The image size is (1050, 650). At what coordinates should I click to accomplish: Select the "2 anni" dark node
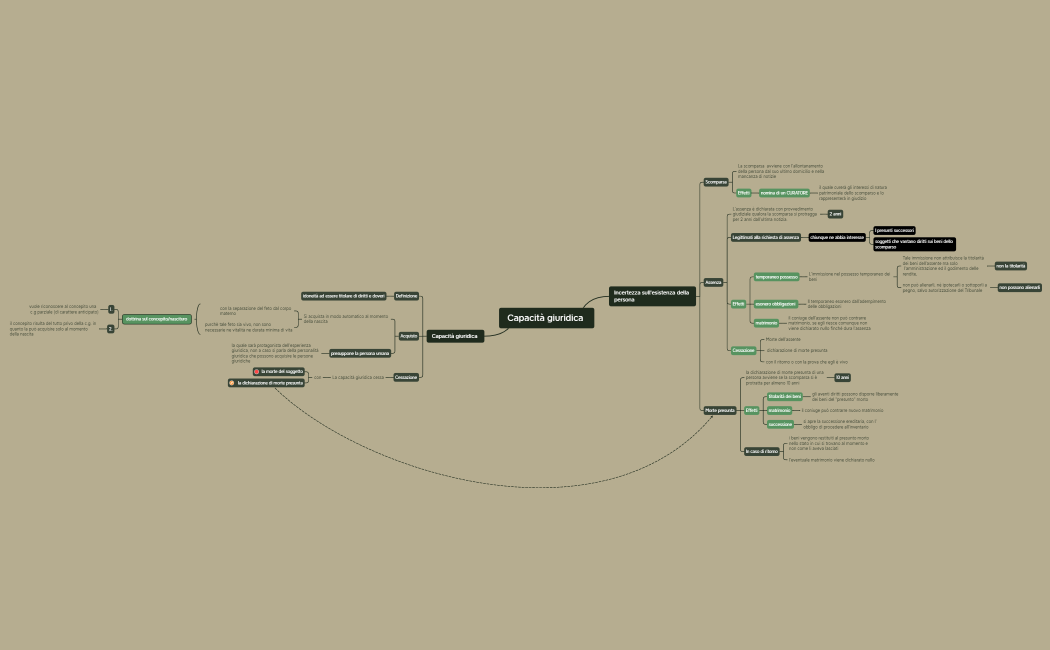pos(835,214)
